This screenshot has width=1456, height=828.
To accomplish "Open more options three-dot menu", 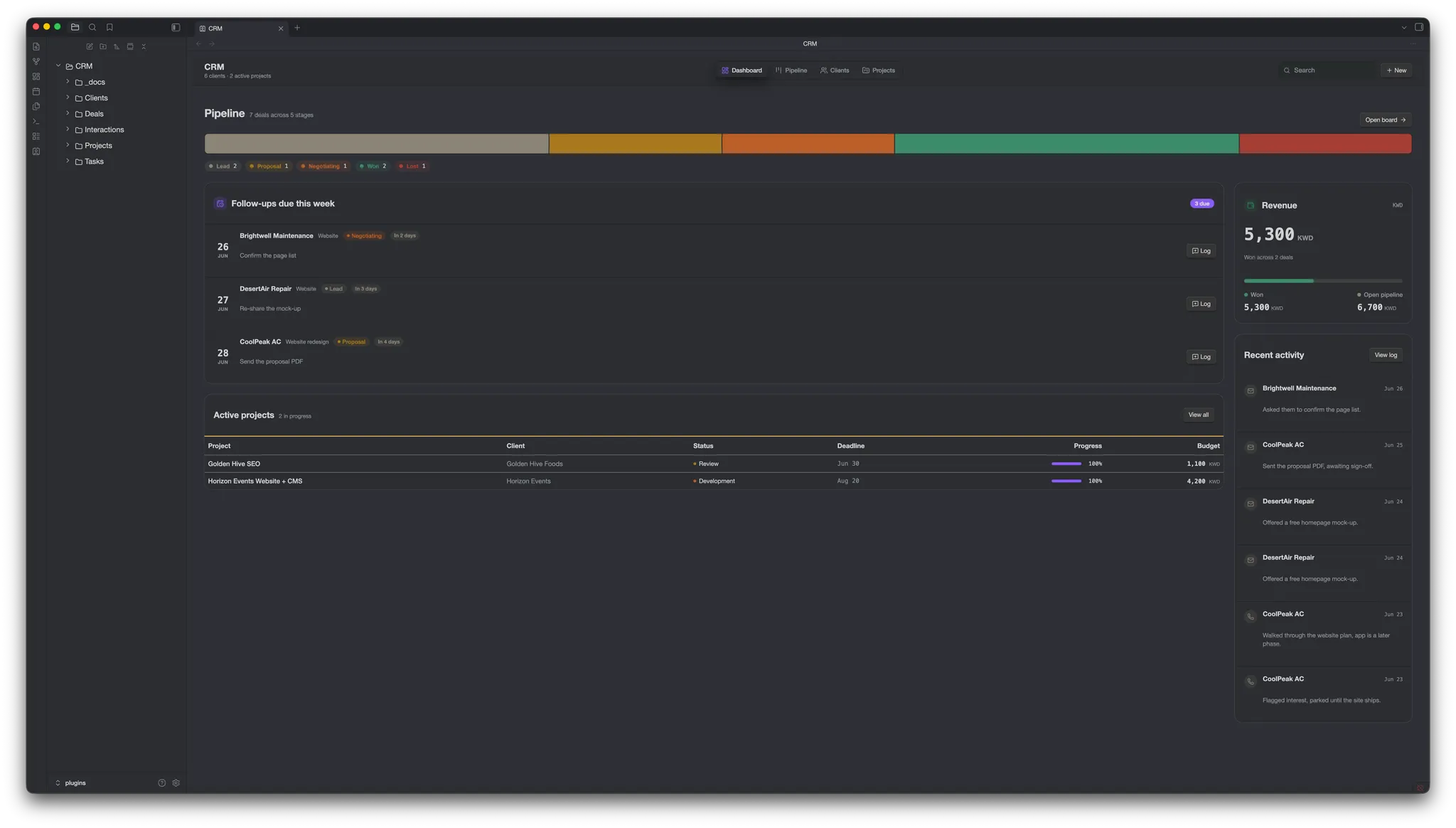I will pos(1413,43).
